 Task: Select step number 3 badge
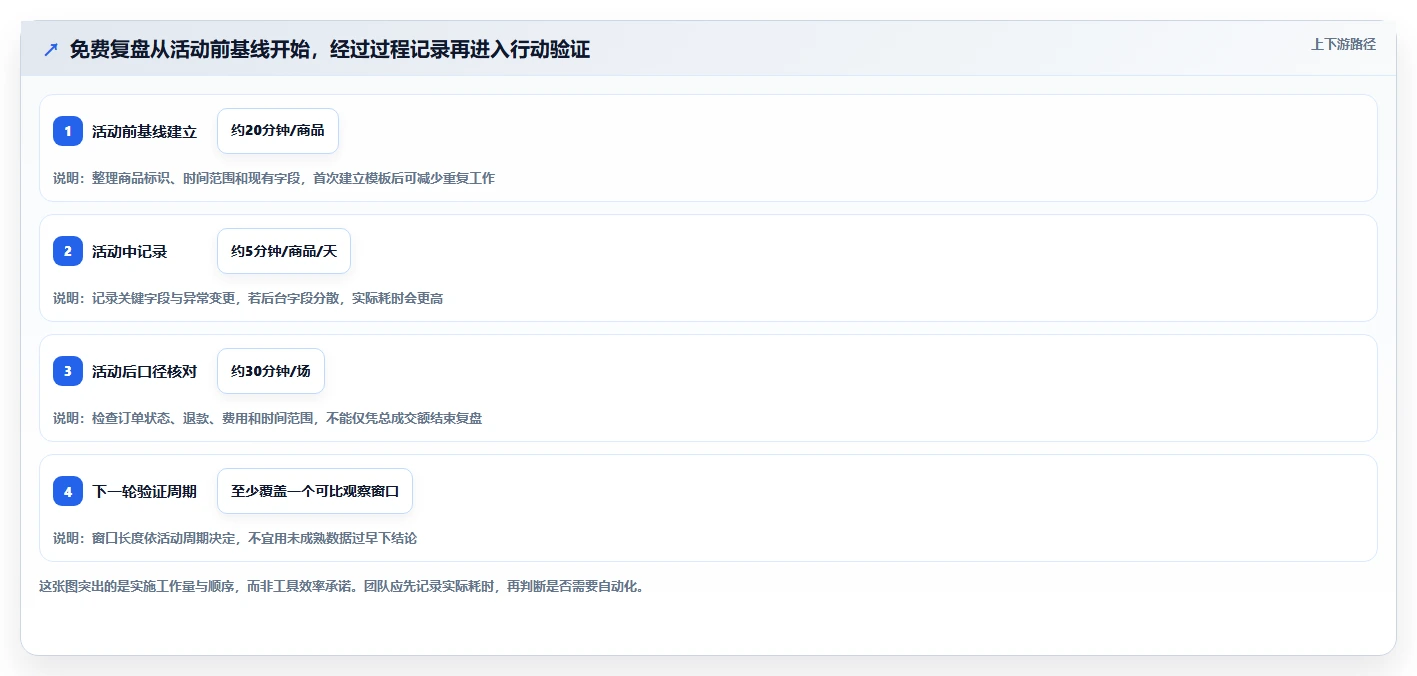(68, 371)
